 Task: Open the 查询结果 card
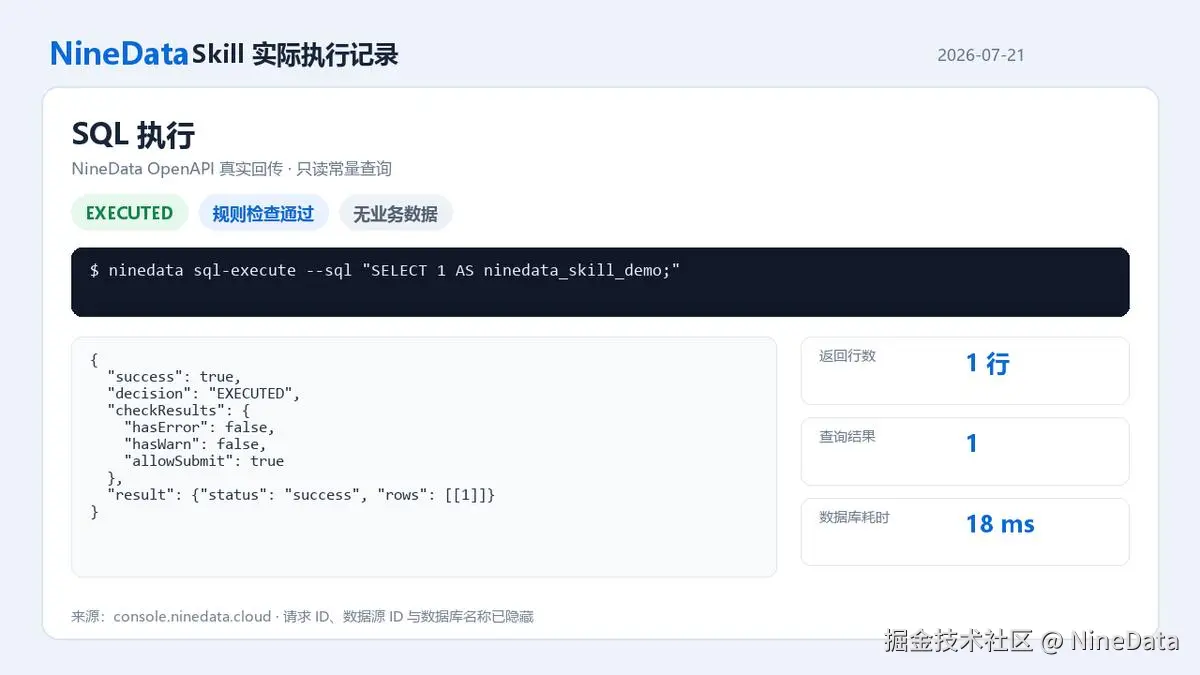point(965,451)
